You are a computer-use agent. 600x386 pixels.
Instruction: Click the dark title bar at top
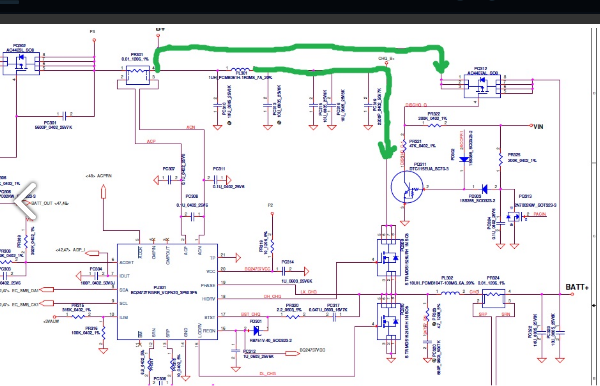point(300,7)
